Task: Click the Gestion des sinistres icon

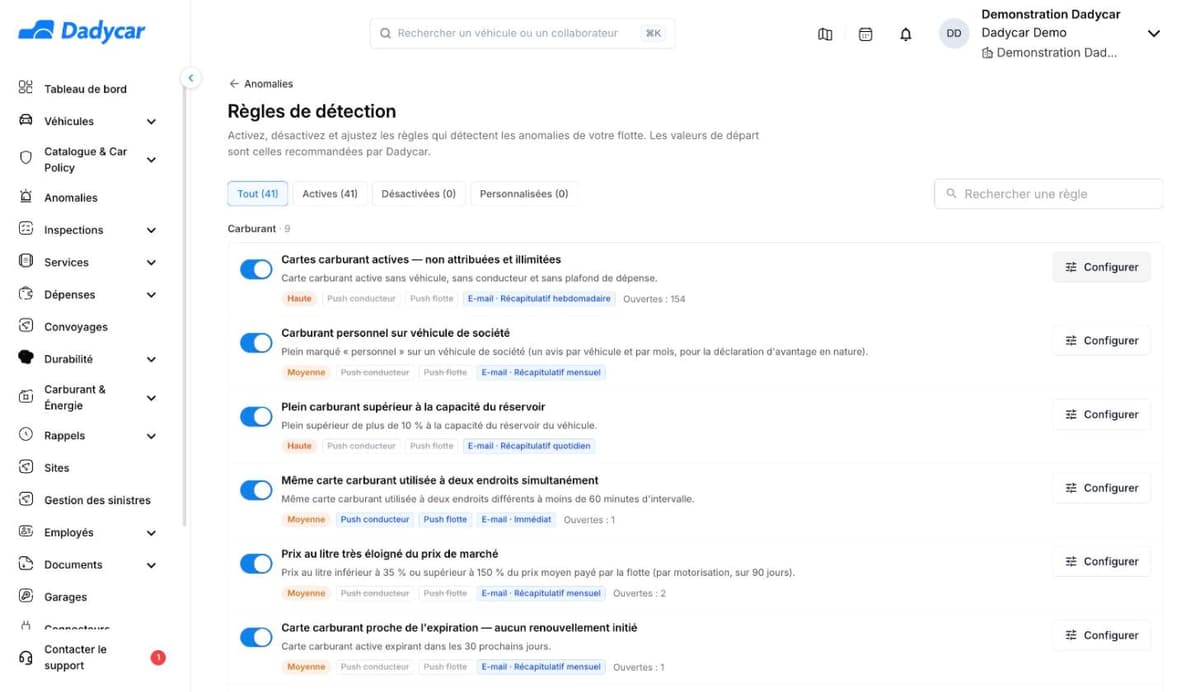Action: click(x=26, y=499)
